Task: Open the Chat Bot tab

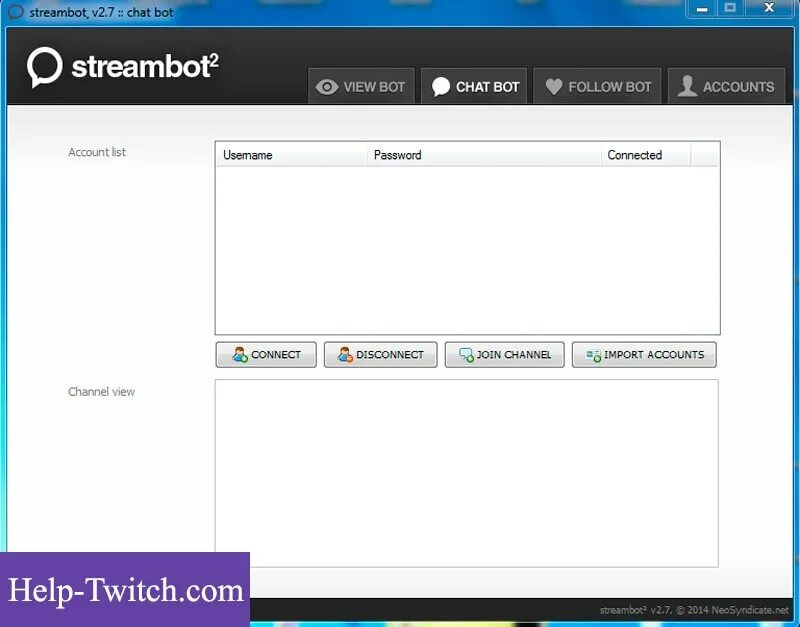Action: click(474, 86)
